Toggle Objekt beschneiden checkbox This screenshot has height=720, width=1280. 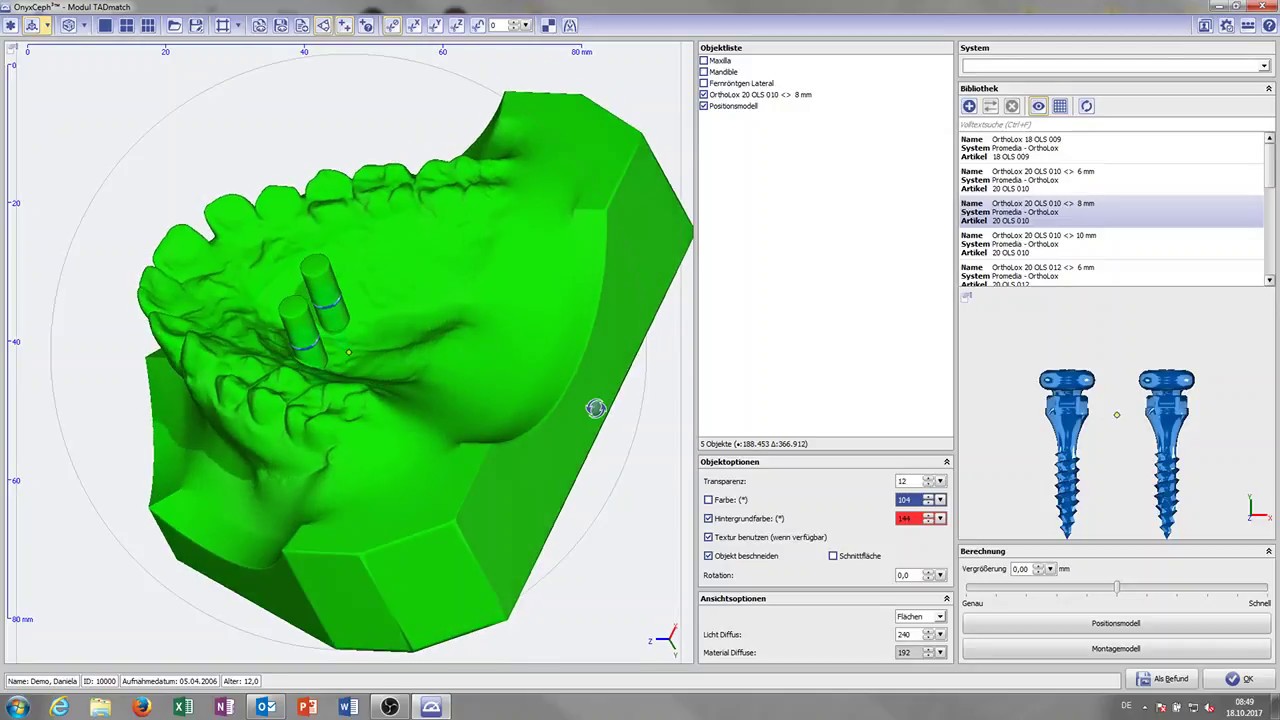click(x=709, y=556)
